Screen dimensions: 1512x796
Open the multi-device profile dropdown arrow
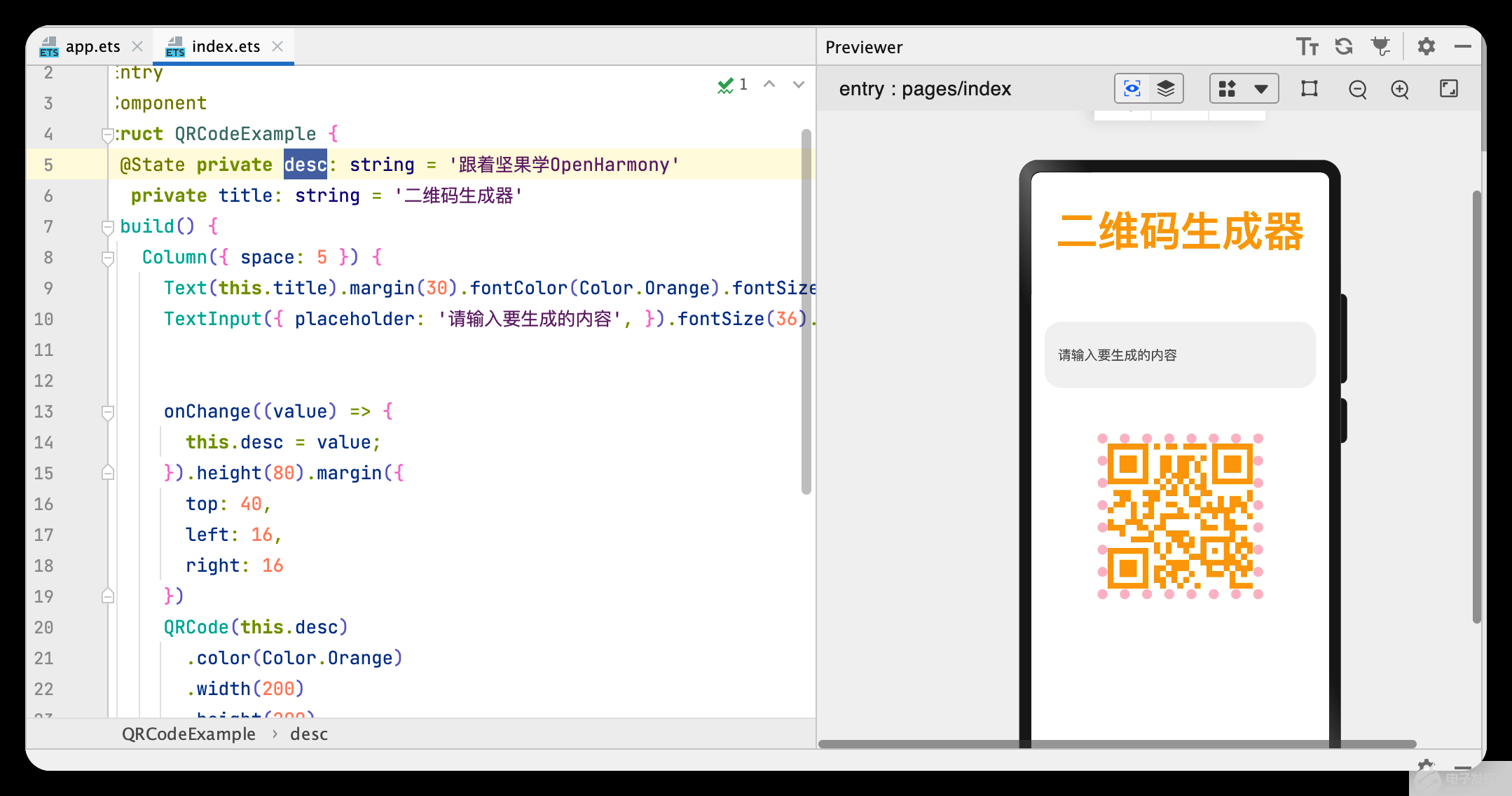1260,89
